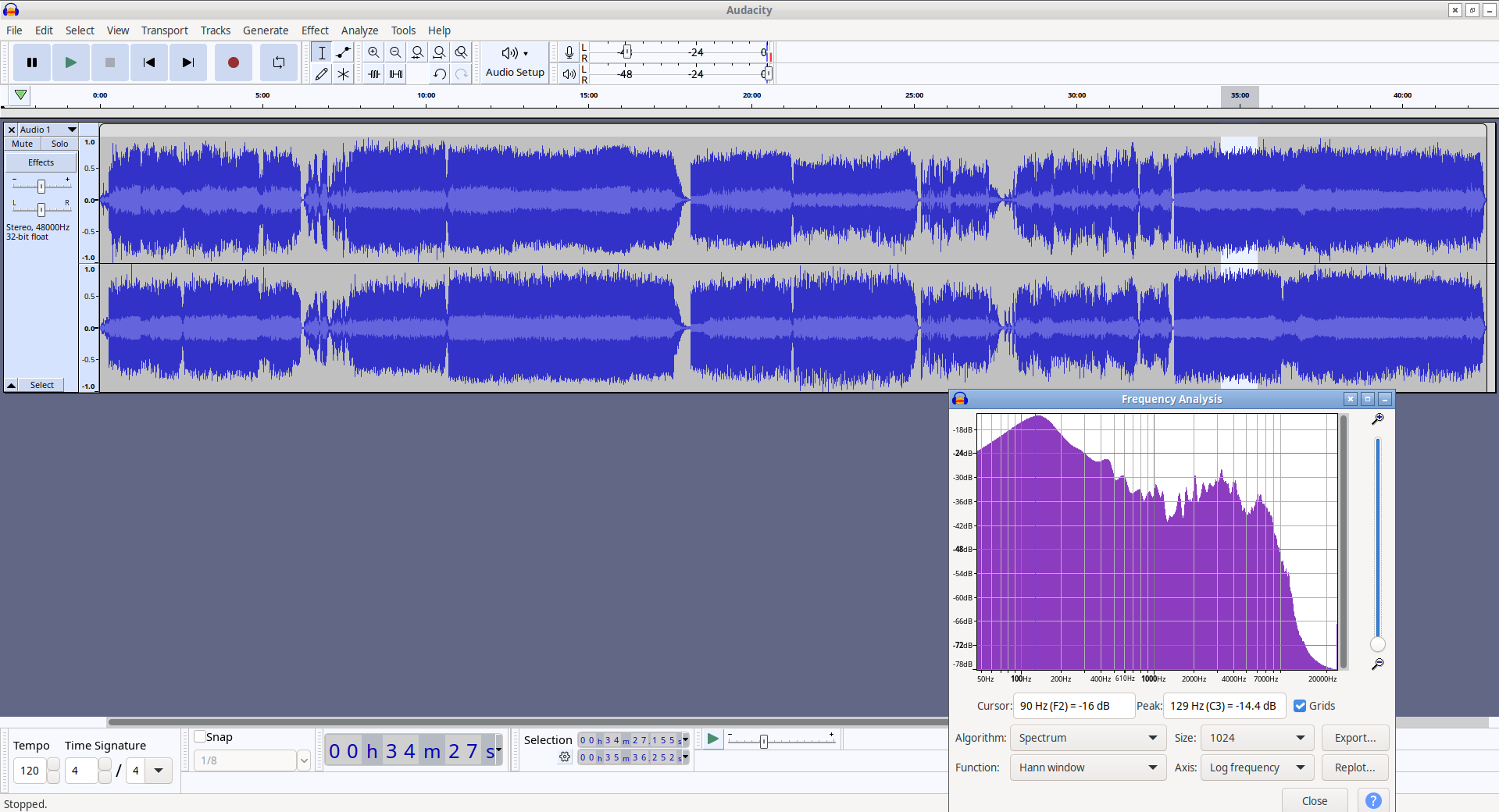Image resolution: width=1499 pixels, height=812 pixels.
Task: Trim audio outside selection icon
Action: [374, 74]
